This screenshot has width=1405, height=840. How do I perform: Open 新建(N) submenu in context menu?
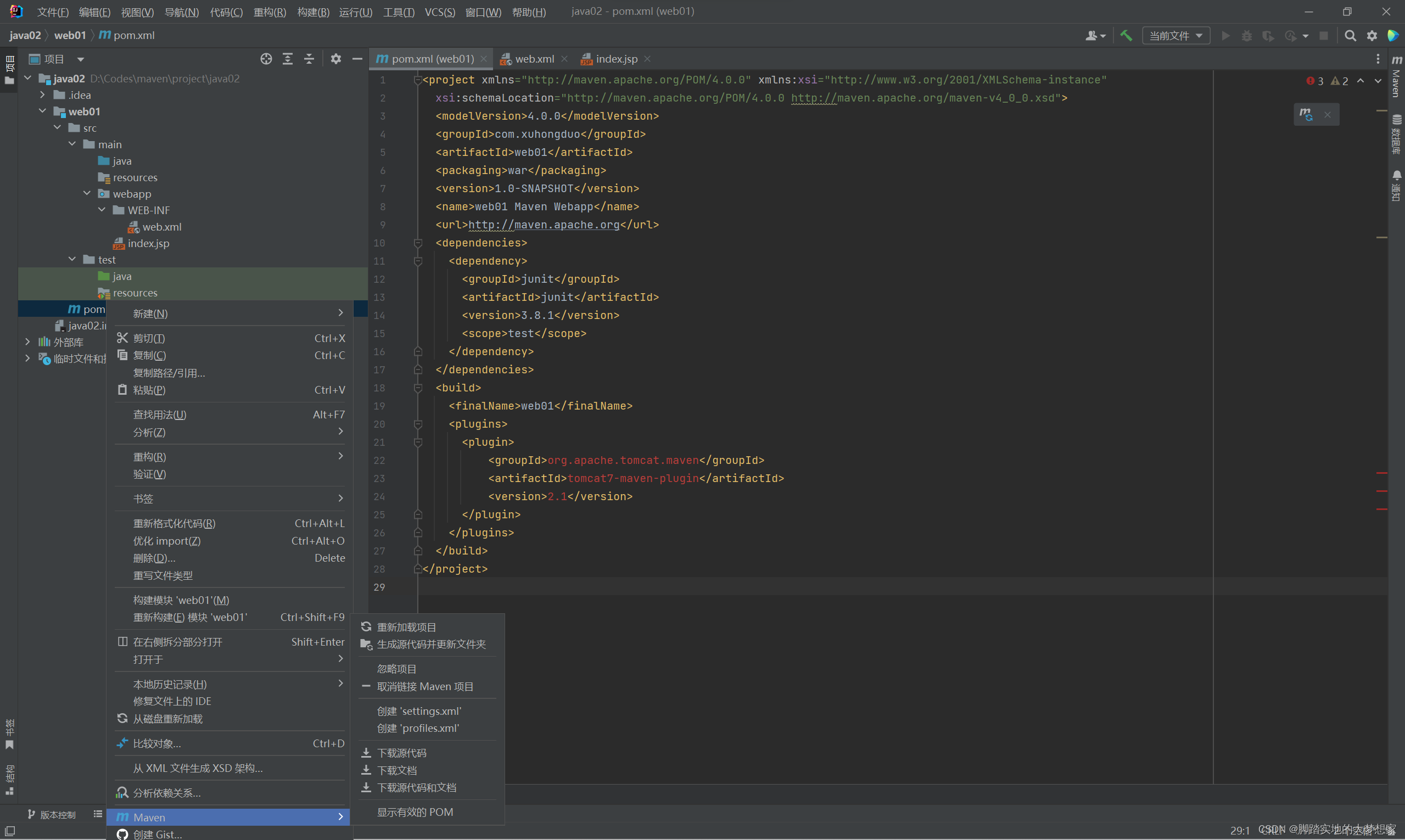pyautogui.click(x=229, y=313)
